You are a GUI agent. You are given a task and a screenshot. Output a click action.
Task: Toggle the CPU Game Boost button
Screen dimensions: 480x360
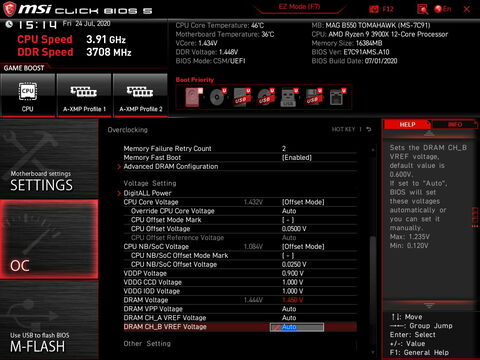(28, 95)
